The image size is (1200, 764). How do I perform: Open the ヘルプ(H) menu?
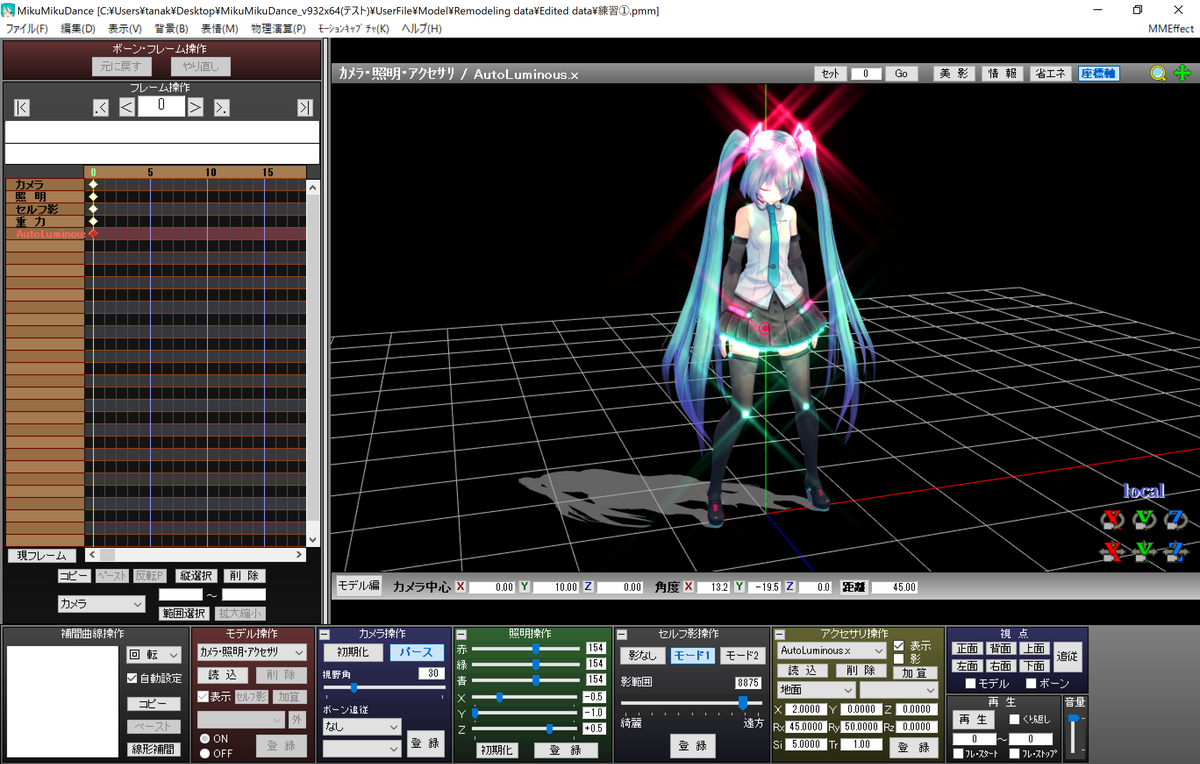coord(421,28)
